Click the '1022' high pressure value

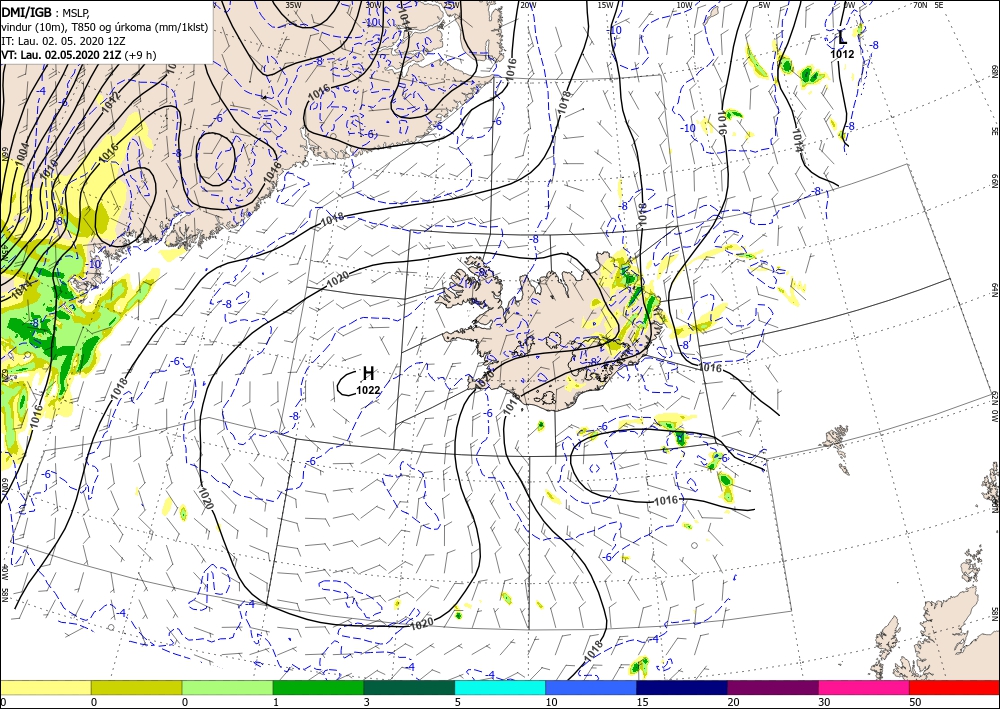pyautogui.click(x=368, y=390)
